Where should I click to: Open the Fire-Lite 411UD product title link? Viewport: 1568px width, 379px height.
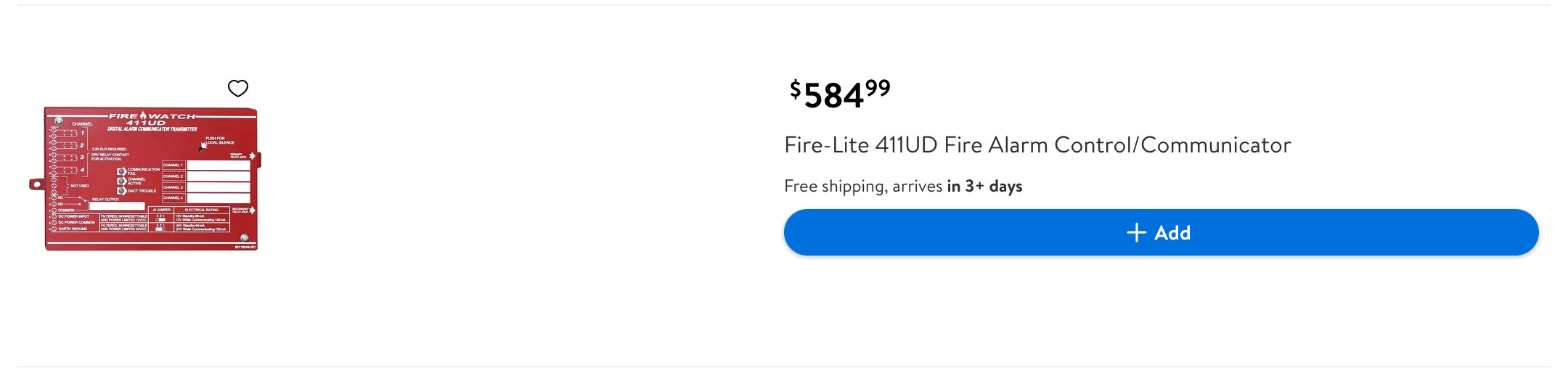coord(1037,145)
